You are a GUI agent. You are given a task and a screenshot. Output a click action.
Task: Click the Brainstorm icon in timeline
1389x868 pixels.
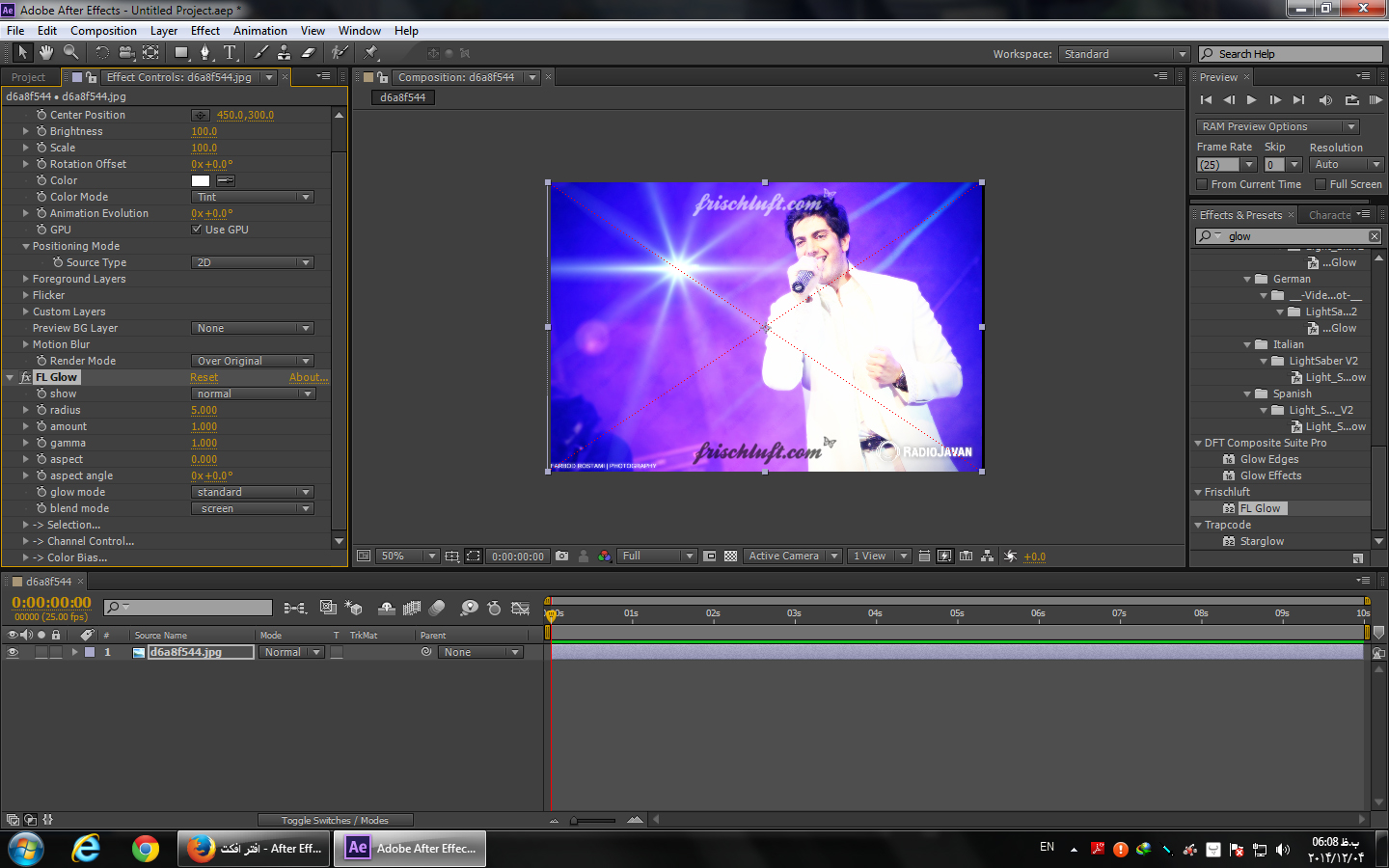point(469,608)
